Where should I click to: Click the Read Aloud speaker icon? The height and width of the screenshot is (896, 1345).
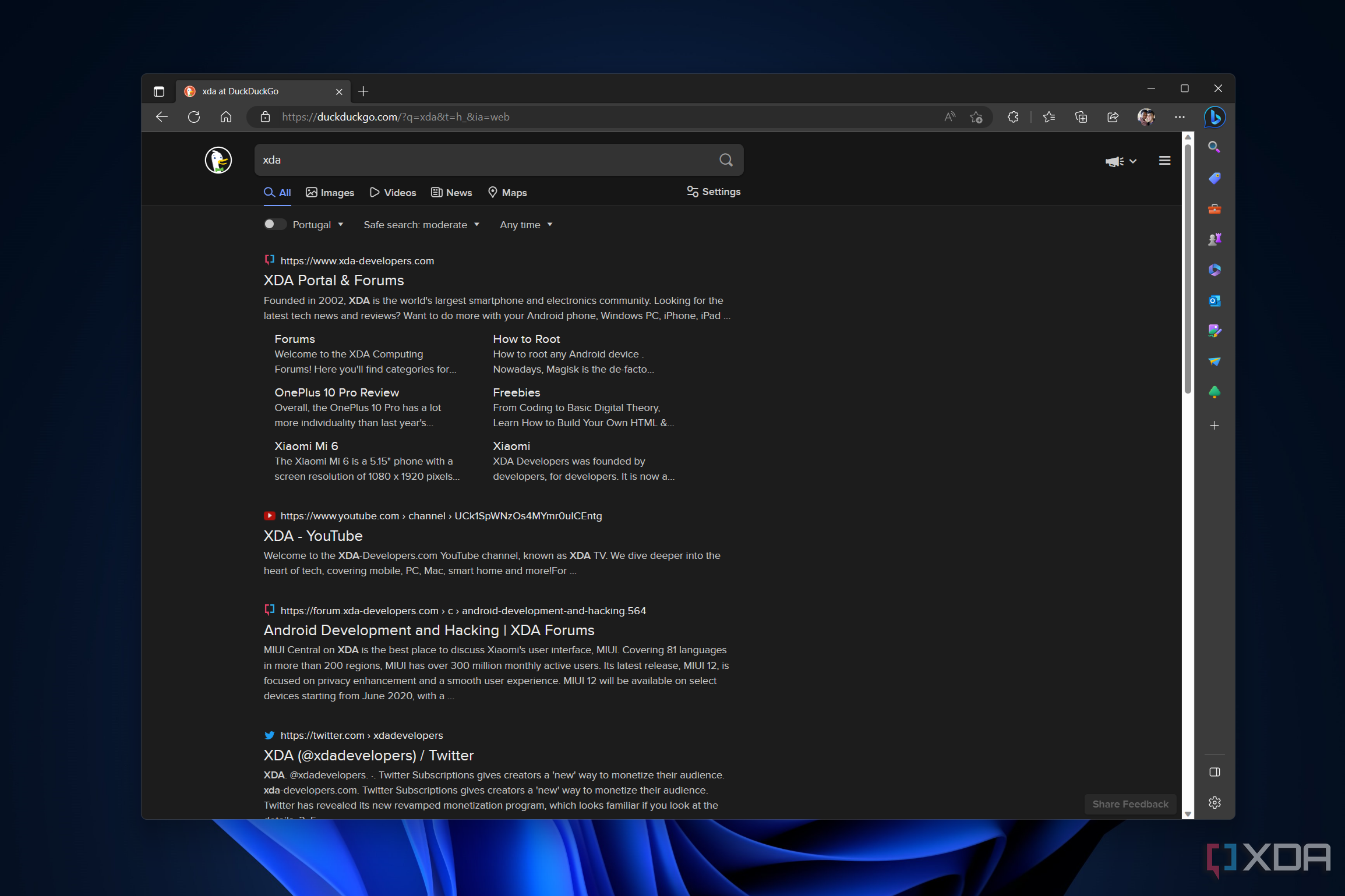[952, 117]
